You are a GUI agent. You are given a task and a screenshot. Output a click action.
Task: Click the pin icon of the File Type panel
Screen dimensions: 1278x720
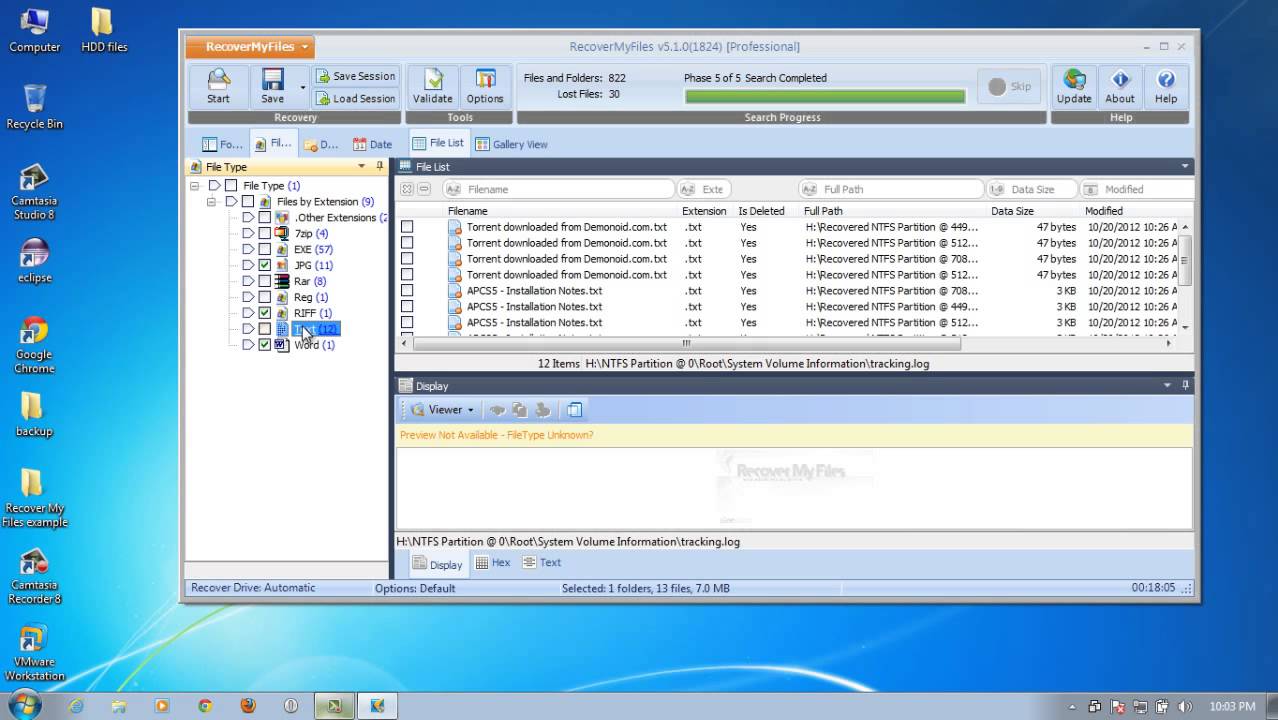[x=379, y=166]
